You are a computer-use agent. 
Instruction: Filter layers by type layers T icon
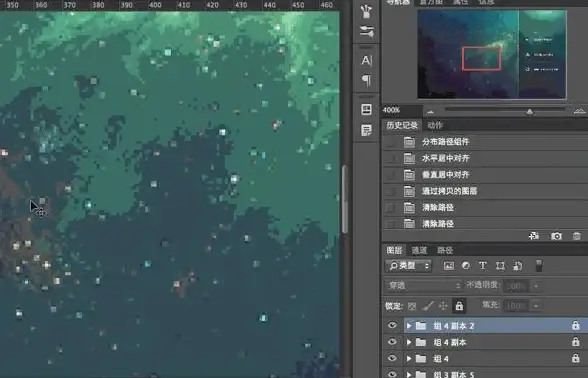pyautogui.click(x=483, y=266)
